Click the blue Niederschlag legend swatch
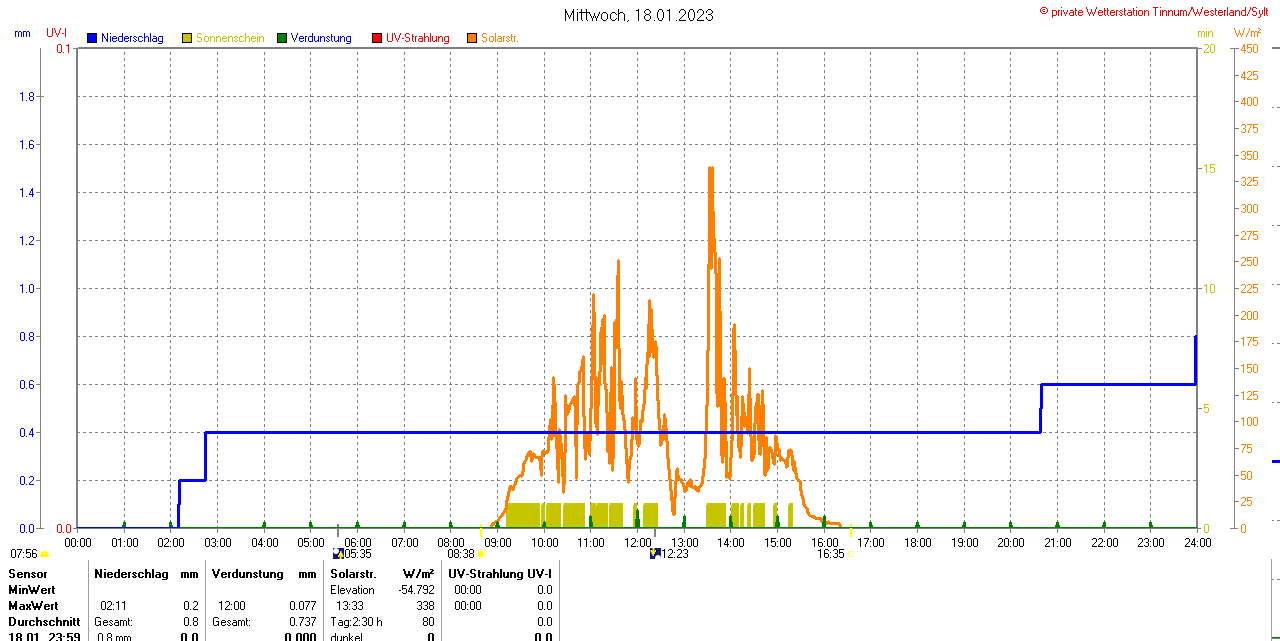The width and height of the screenshot is (1280, 641). click(x=92, y=38)
